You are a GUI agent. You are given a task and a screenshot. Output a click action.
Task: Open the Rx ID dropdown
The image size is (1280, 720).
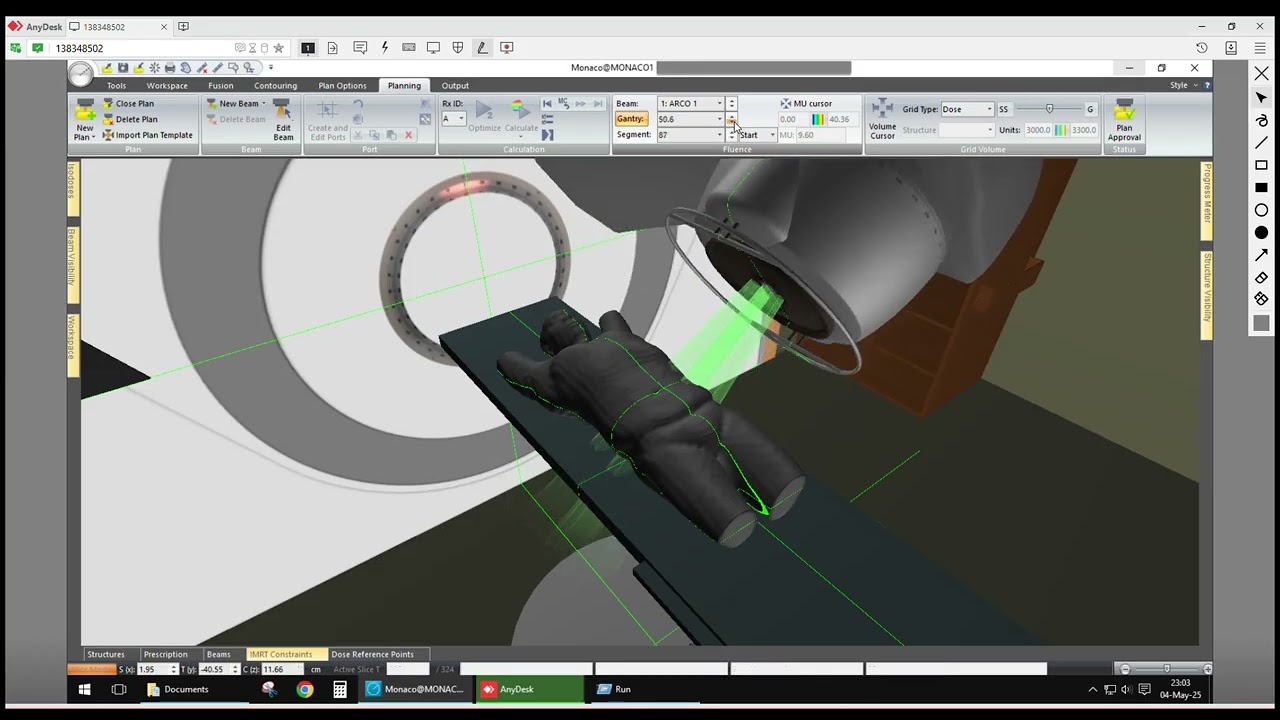tap(461, 119)
